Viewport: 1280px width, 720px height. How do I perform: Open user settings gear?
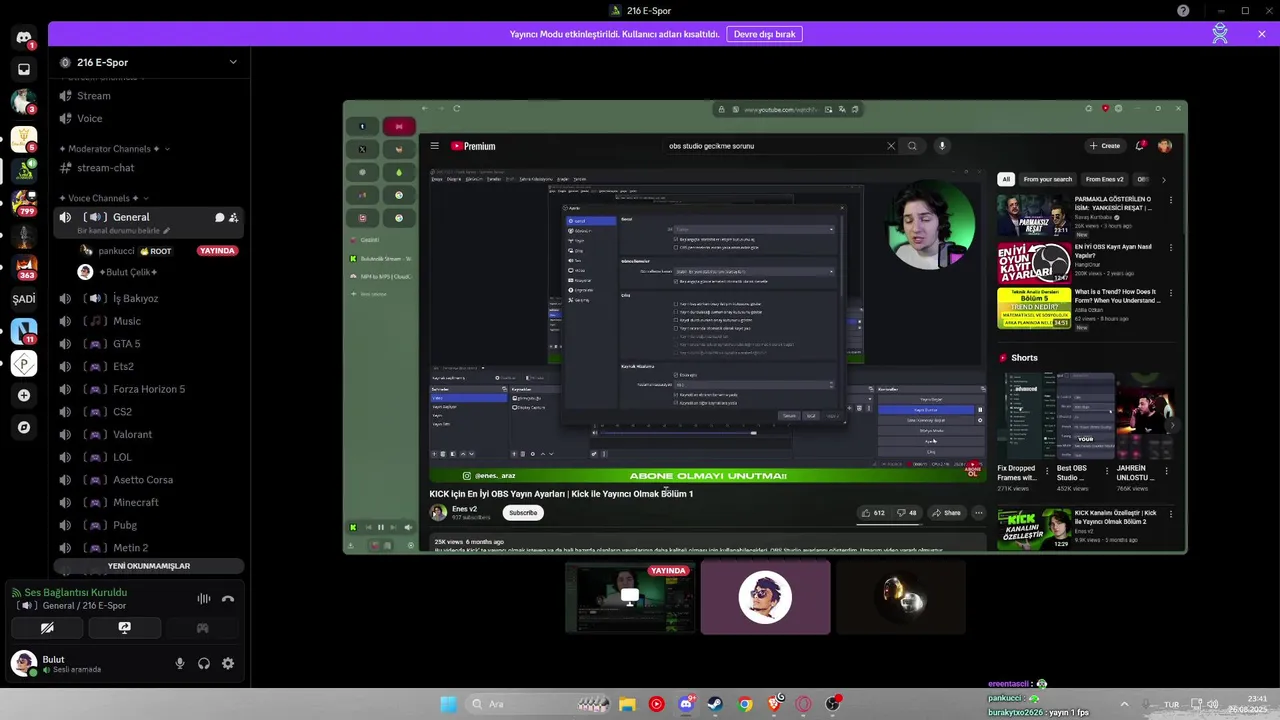tap(228, 663)
